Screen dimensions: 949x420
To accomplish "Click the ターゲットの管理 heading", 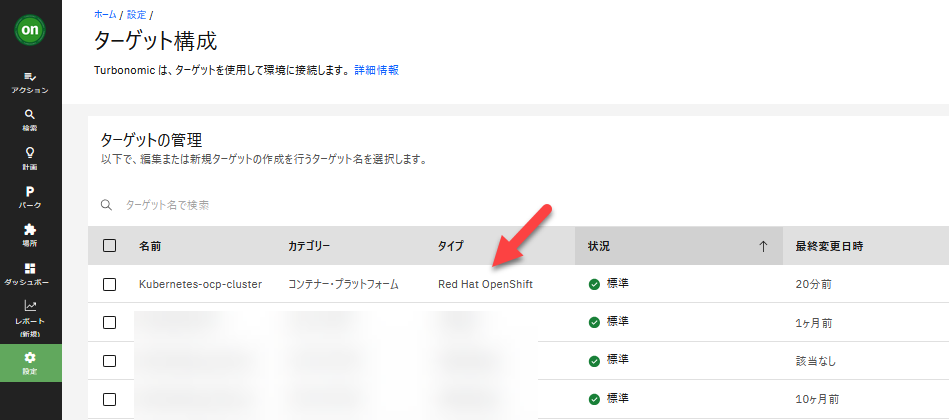I will (x=151, y=140).
